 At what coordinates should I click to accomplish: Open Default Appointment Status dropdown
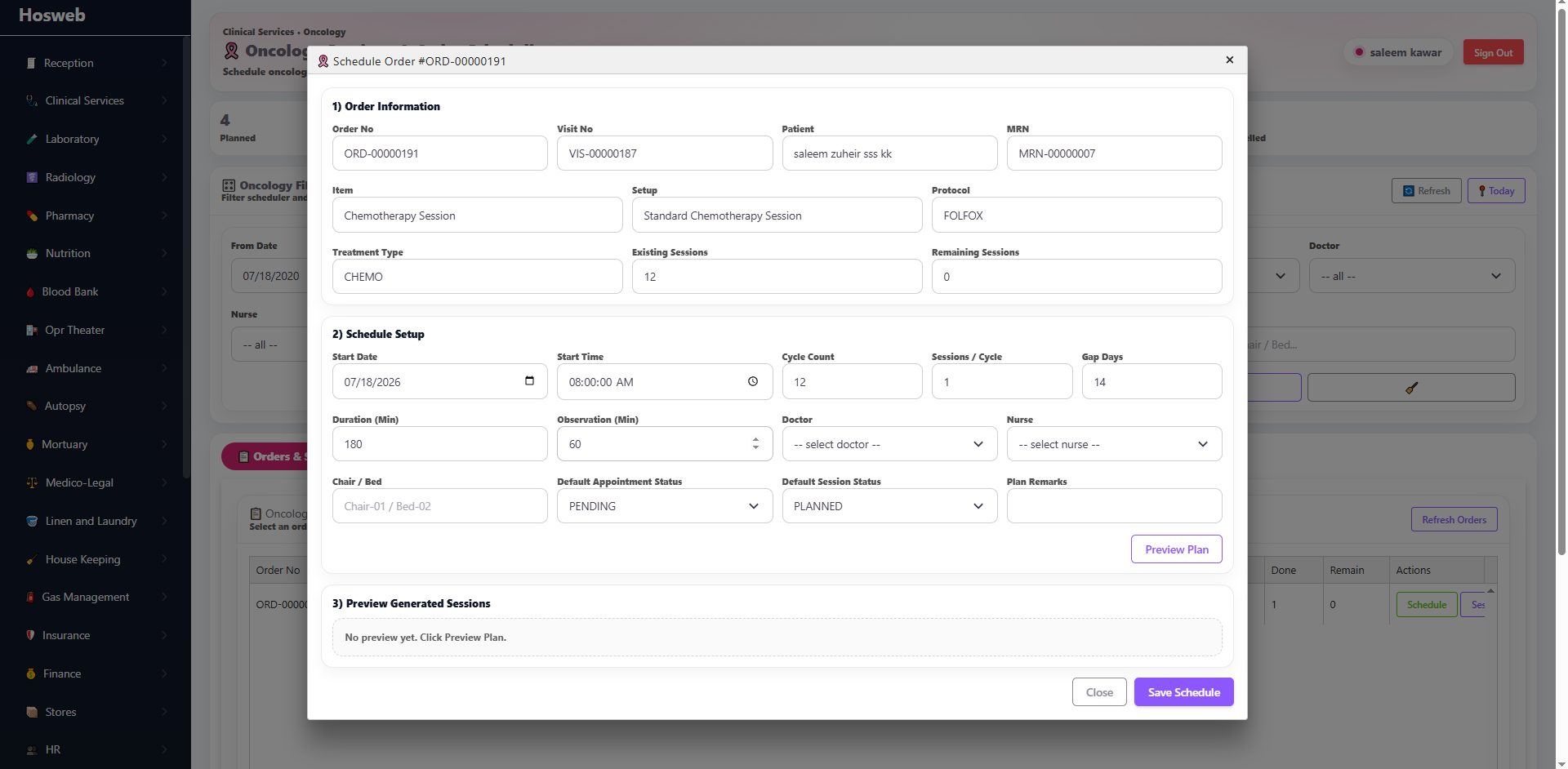[x=665, y=506]
